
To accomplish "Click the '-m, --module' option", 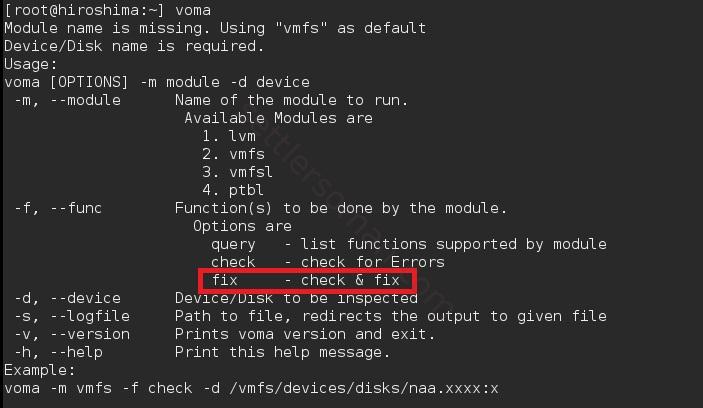I will click(68, 100).
